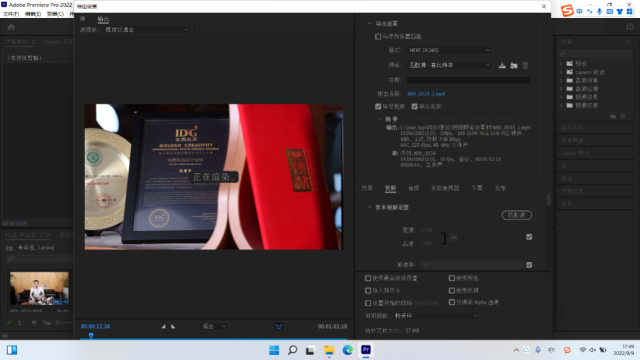
Task: Click the import preset icon
Action: pyautogui.click(x=514, y=65)
